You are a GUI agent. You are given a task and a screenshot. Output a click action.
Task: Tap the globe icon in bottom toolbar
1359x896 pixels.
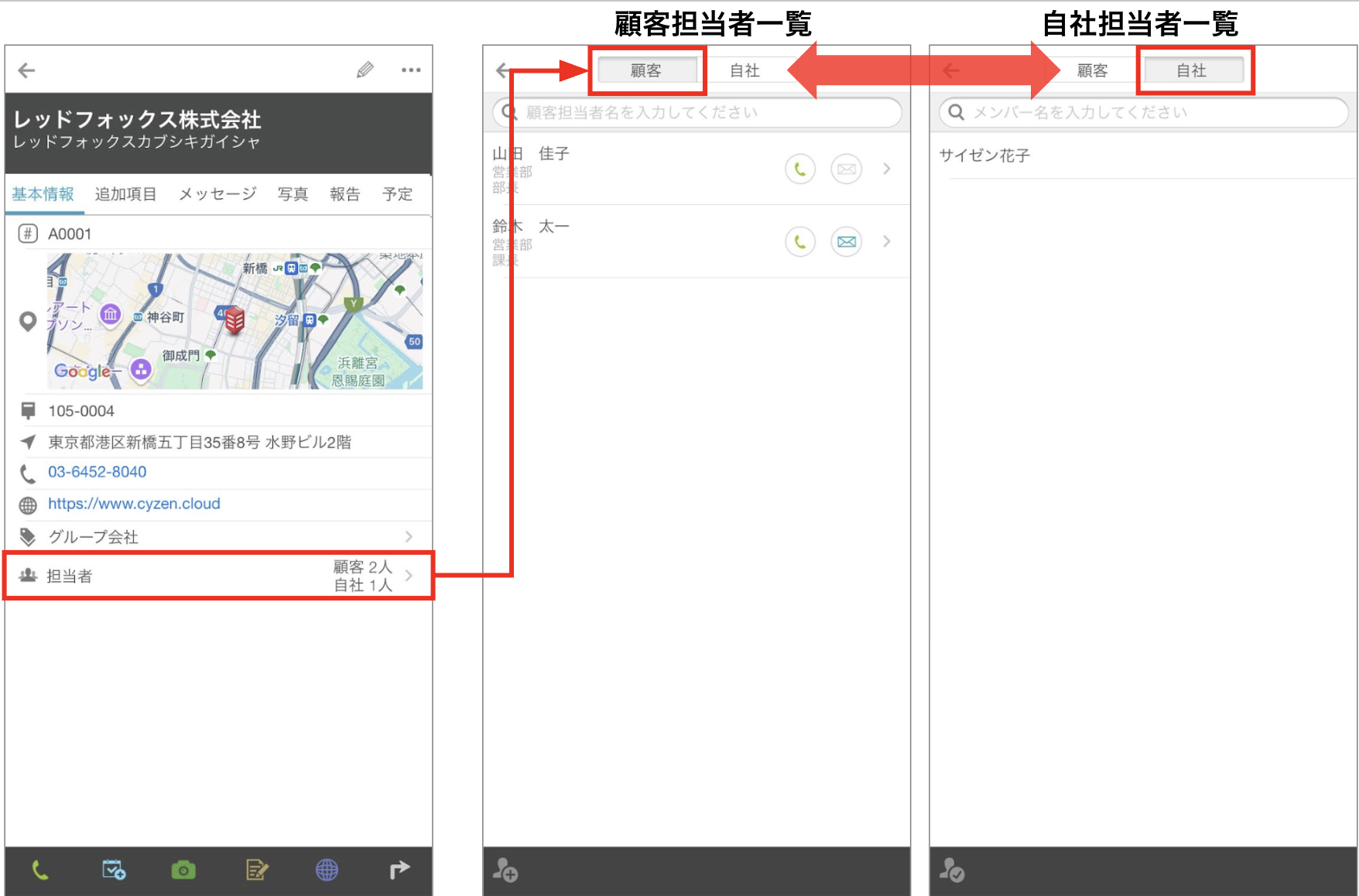click(x=327, y=870)
